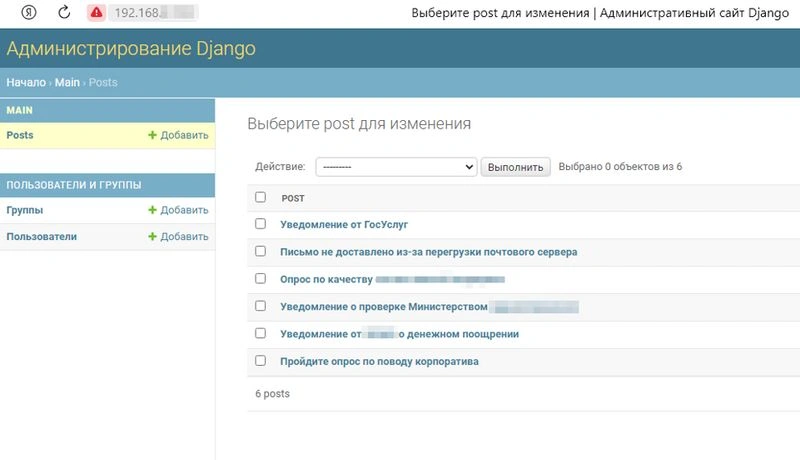This screenshot has height=460, width=800.
Task: Click the Выполнить button
Action: coord(515,167)
